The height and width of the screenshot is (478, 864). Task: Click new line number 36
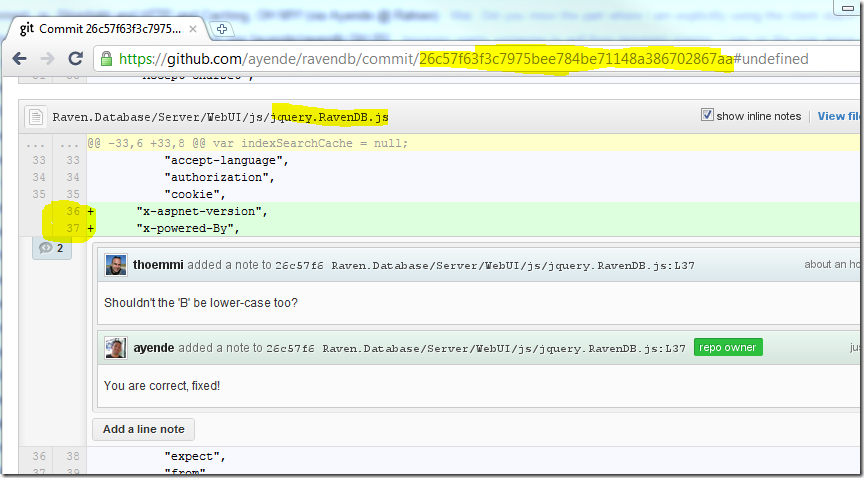coord(73,211)
